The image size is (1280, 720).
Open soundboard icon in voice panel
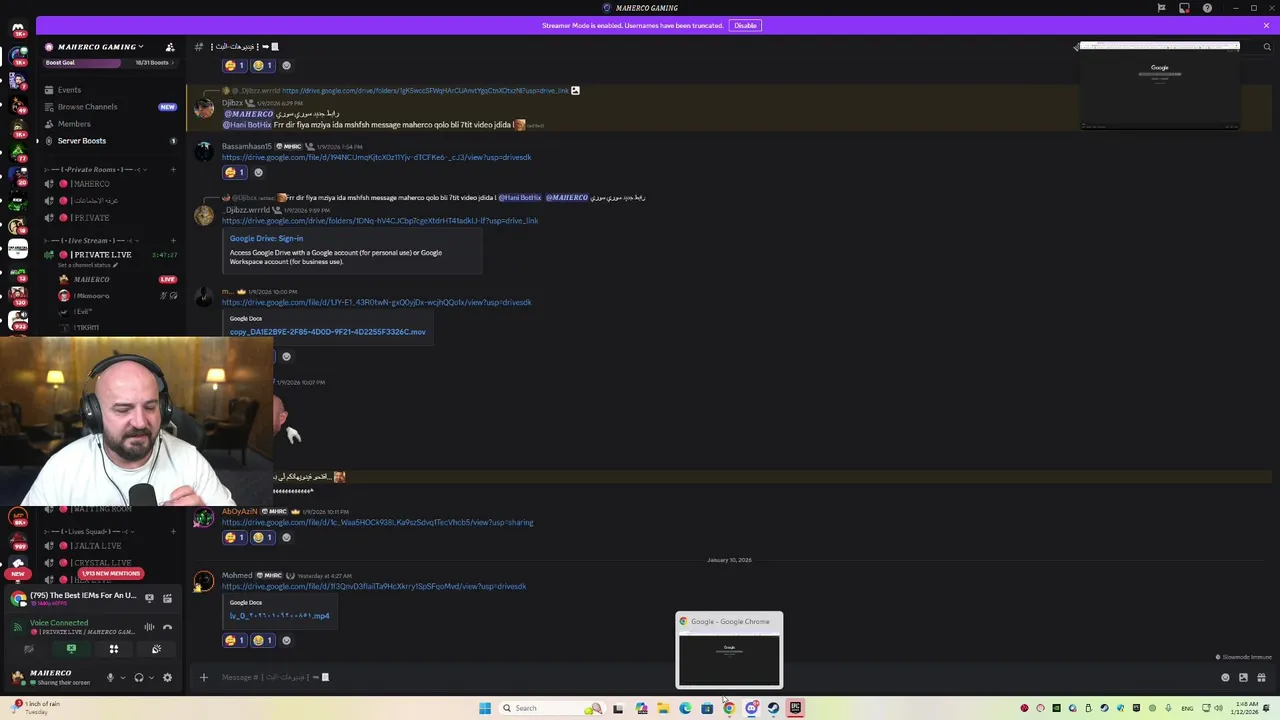click(156, 649)
